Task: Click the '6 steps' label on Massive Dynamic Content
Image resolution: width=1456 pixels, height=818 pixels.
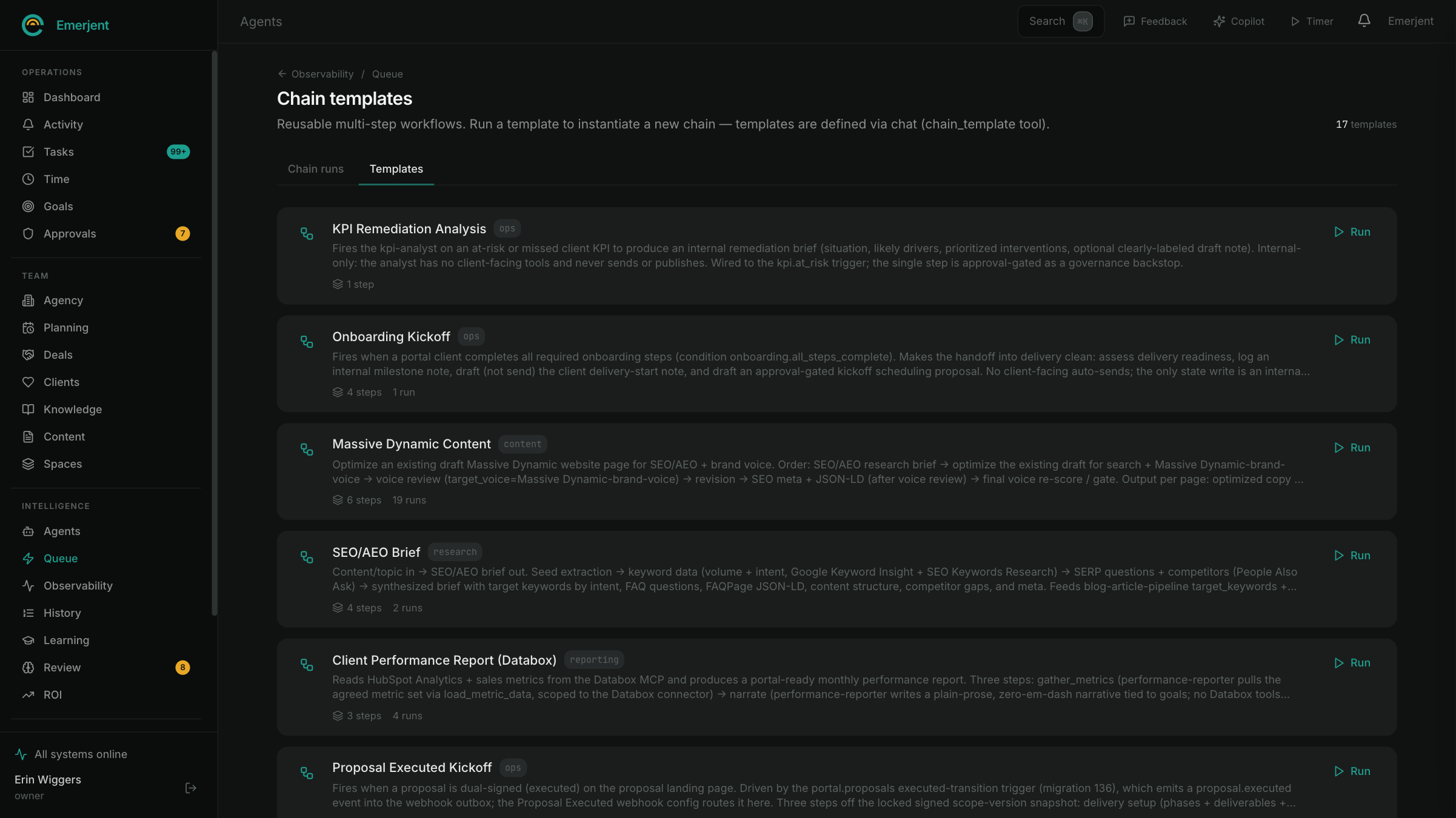Action: pyautogui.click(x=357, y=500)
